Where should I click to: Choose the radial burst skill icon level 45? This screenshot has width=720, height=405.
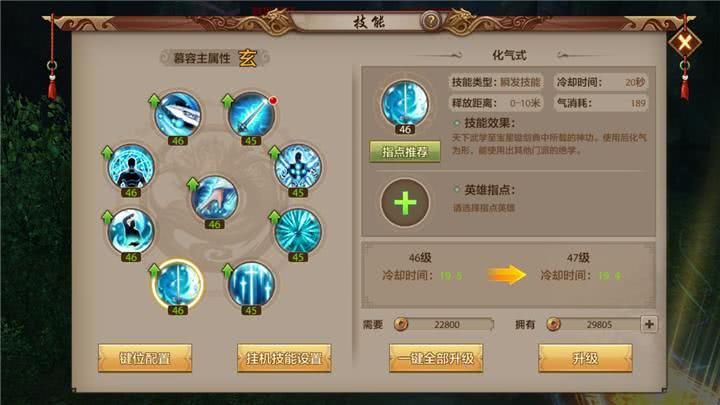[298, 231]
